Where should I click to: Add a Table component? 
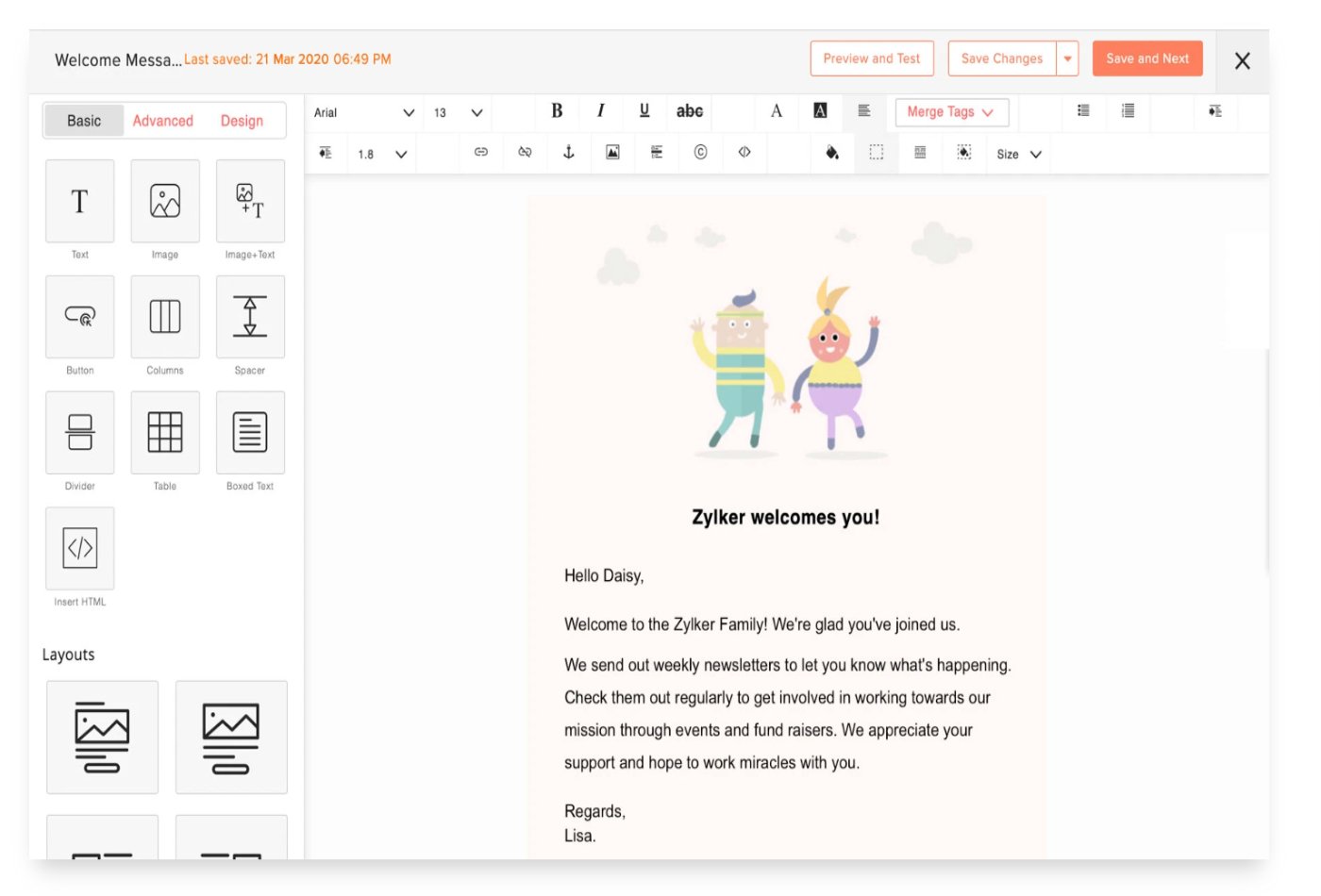click(x=165, y=433)
